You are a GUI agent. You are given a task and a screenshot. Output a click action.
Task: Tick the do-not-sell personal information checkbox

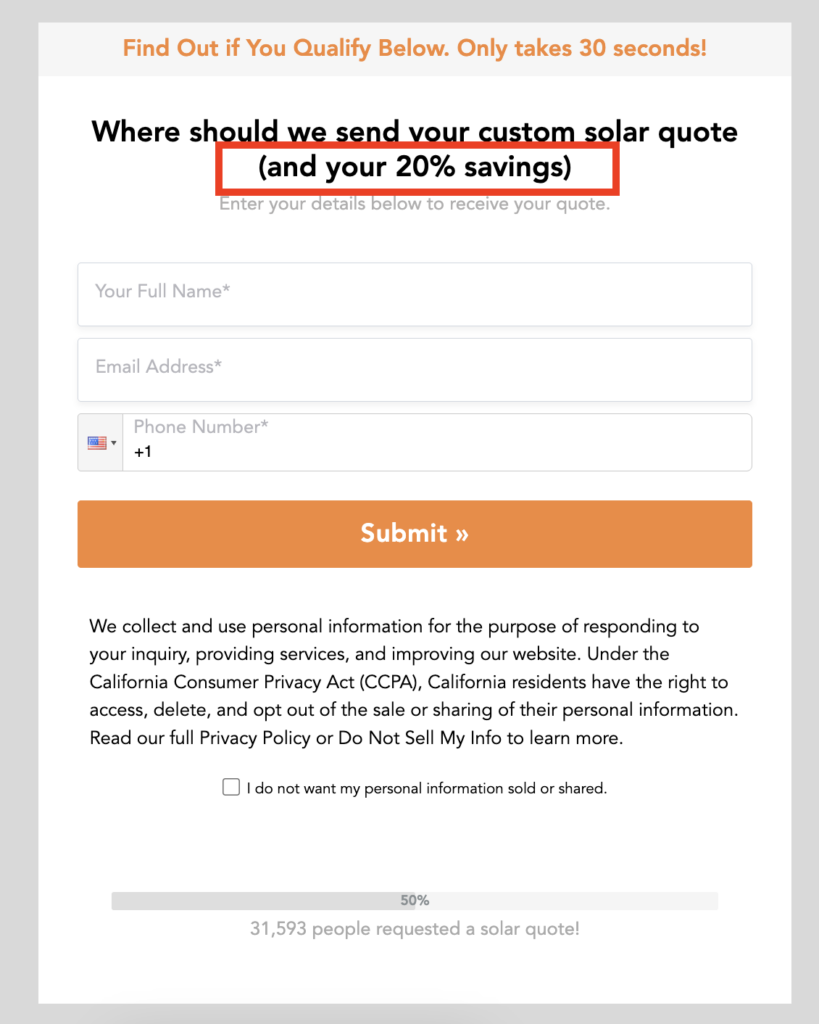tap(231, 788)
